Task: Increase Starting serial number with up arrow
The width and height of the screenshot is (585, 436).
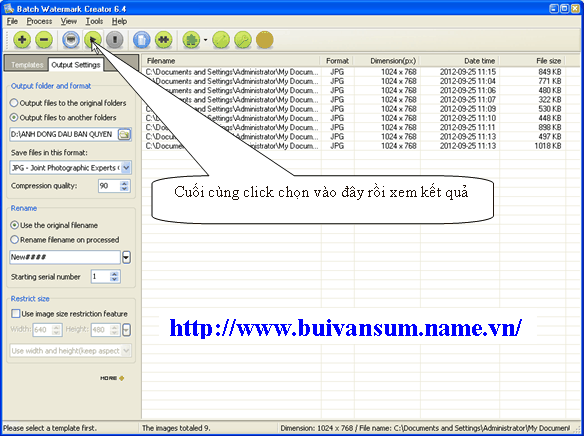Action: [x=115, y=274]
